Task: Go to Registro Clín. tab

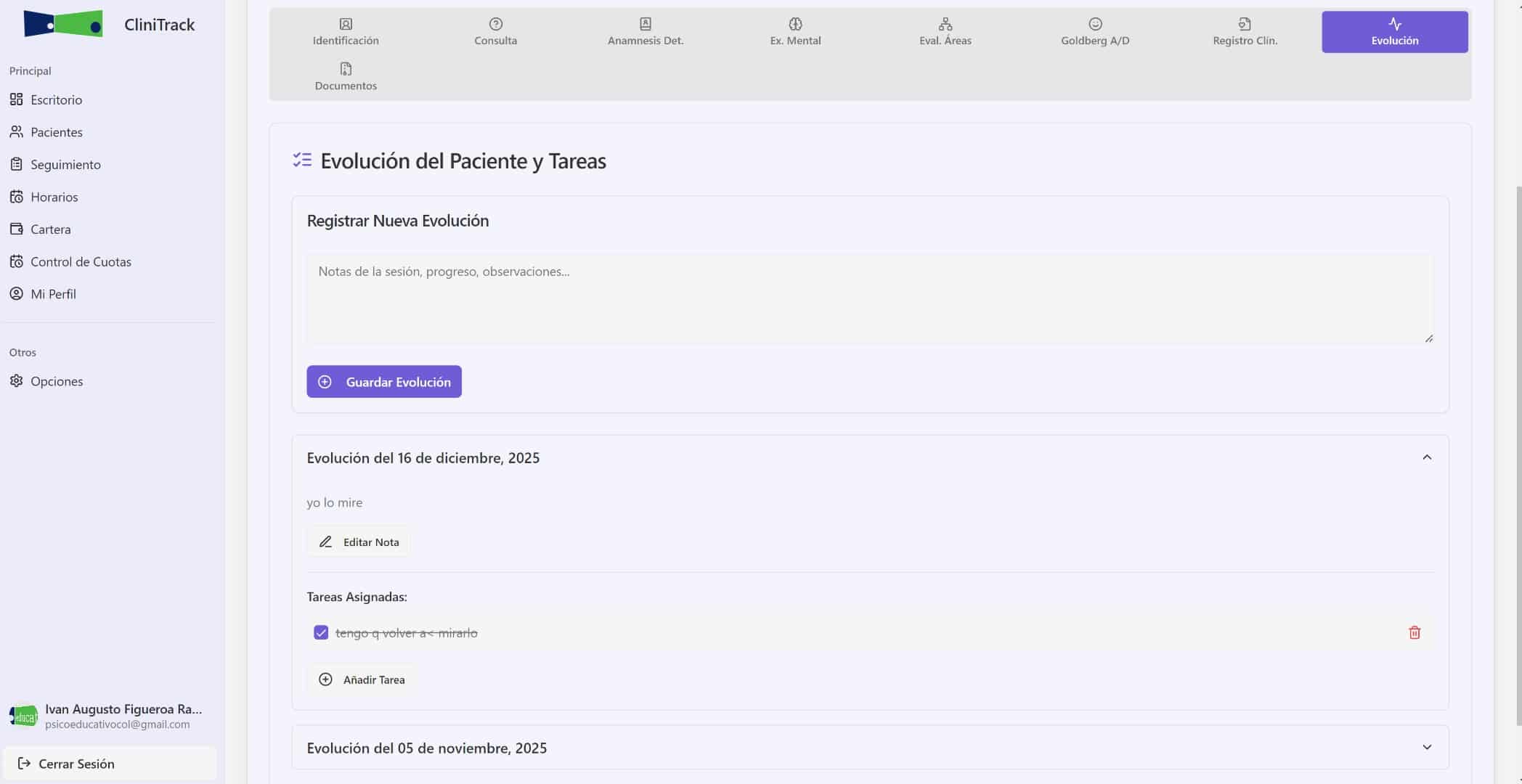Action: tap(1245, 32)
